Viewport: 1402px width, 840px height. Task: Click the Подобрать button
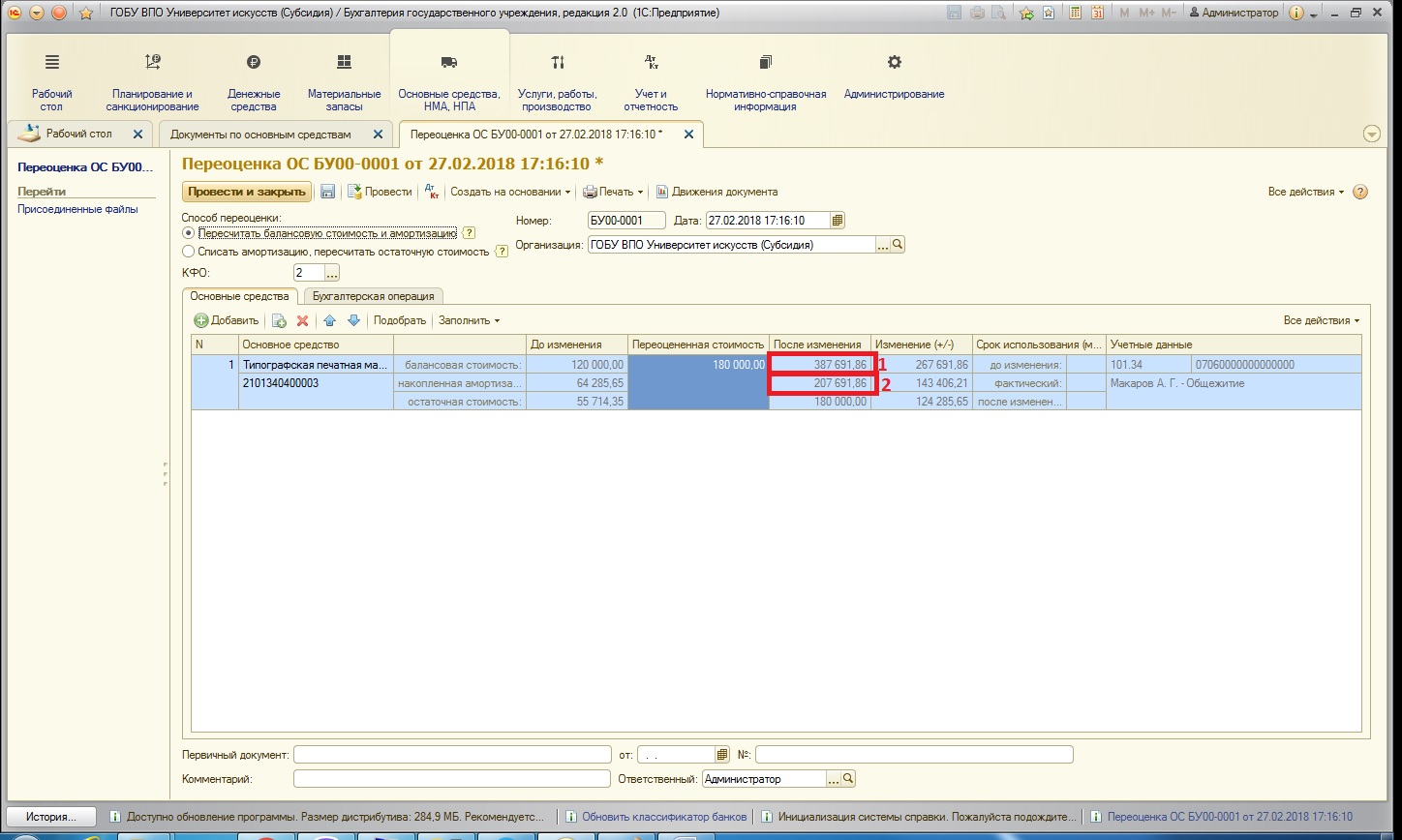[400, 320]
